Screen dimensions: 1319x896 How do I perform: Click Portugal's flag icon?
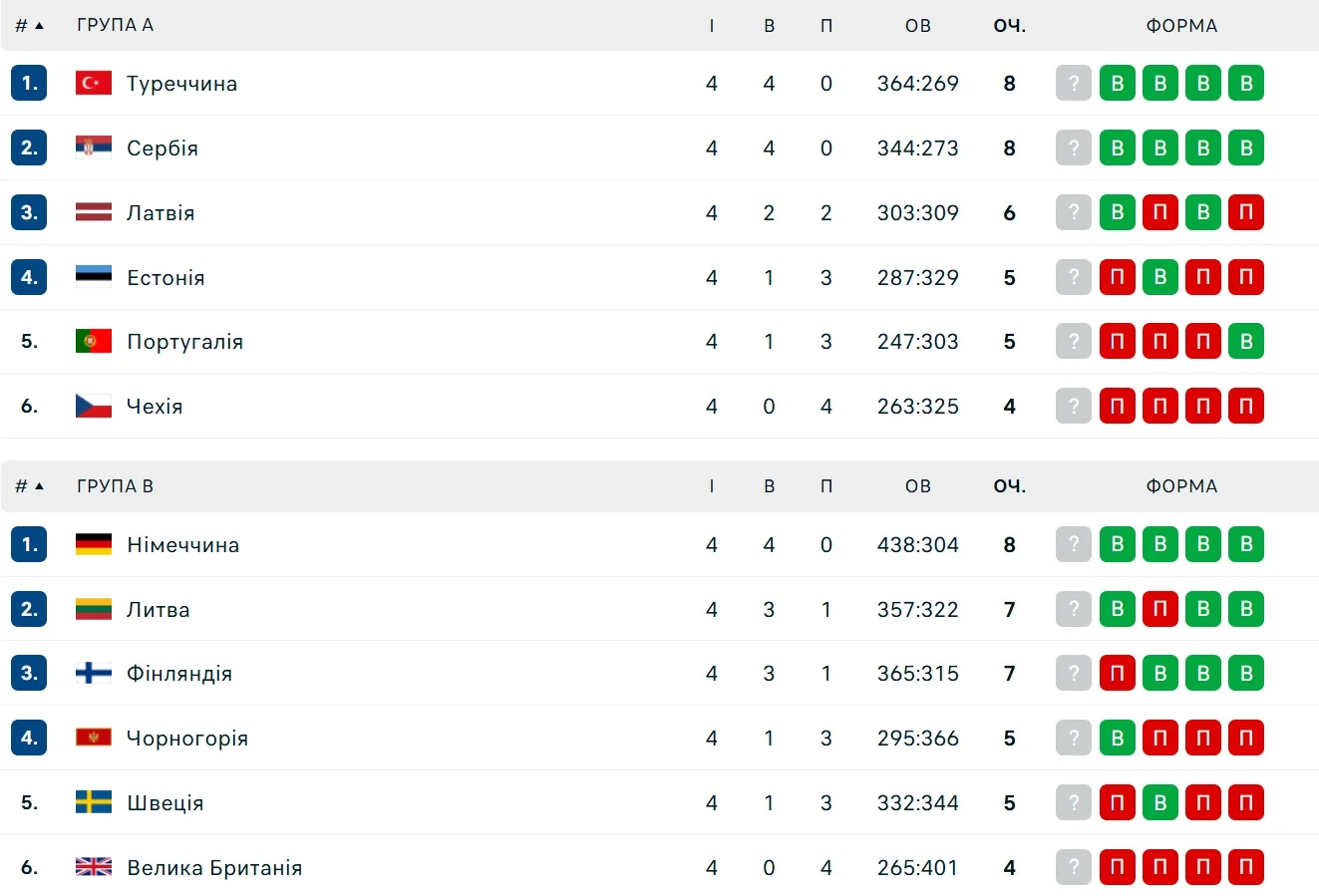point(94,342)
